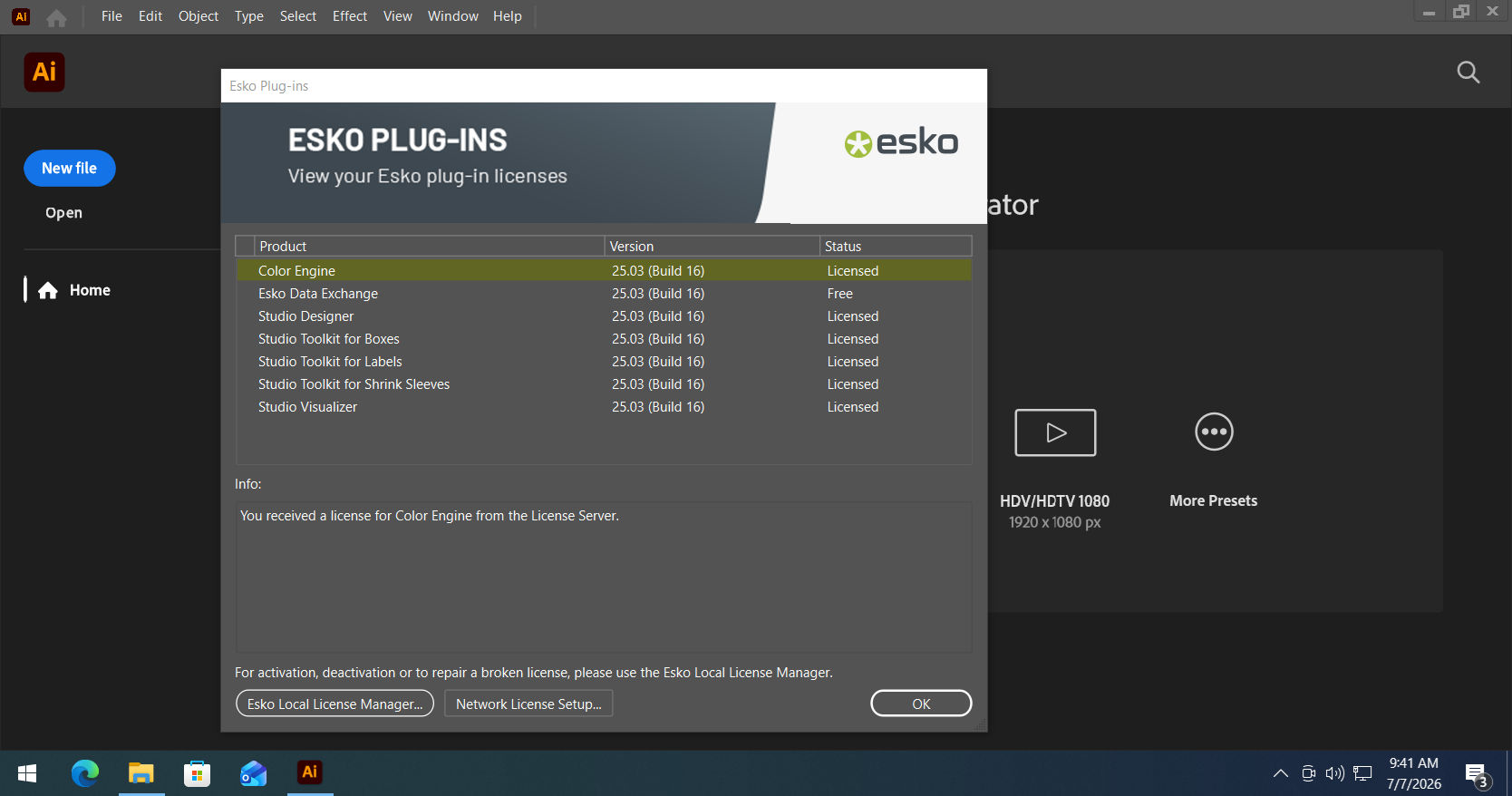Open the File menu
The height and width of the screenshot is (796, 1512).
pyautogui.click(x=111, y=16)
